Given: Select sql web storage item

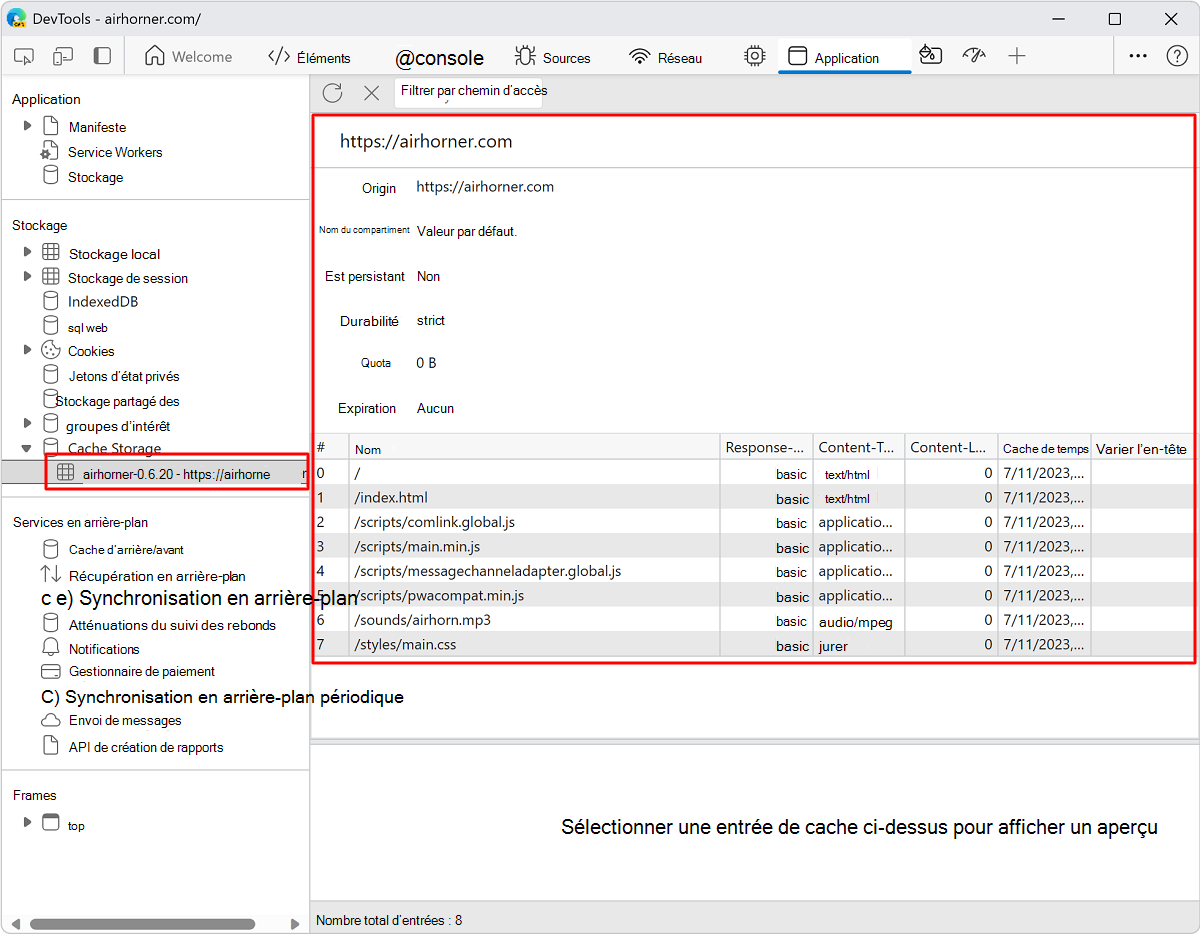Looking at the screenshot, I should tap(87, 327).
